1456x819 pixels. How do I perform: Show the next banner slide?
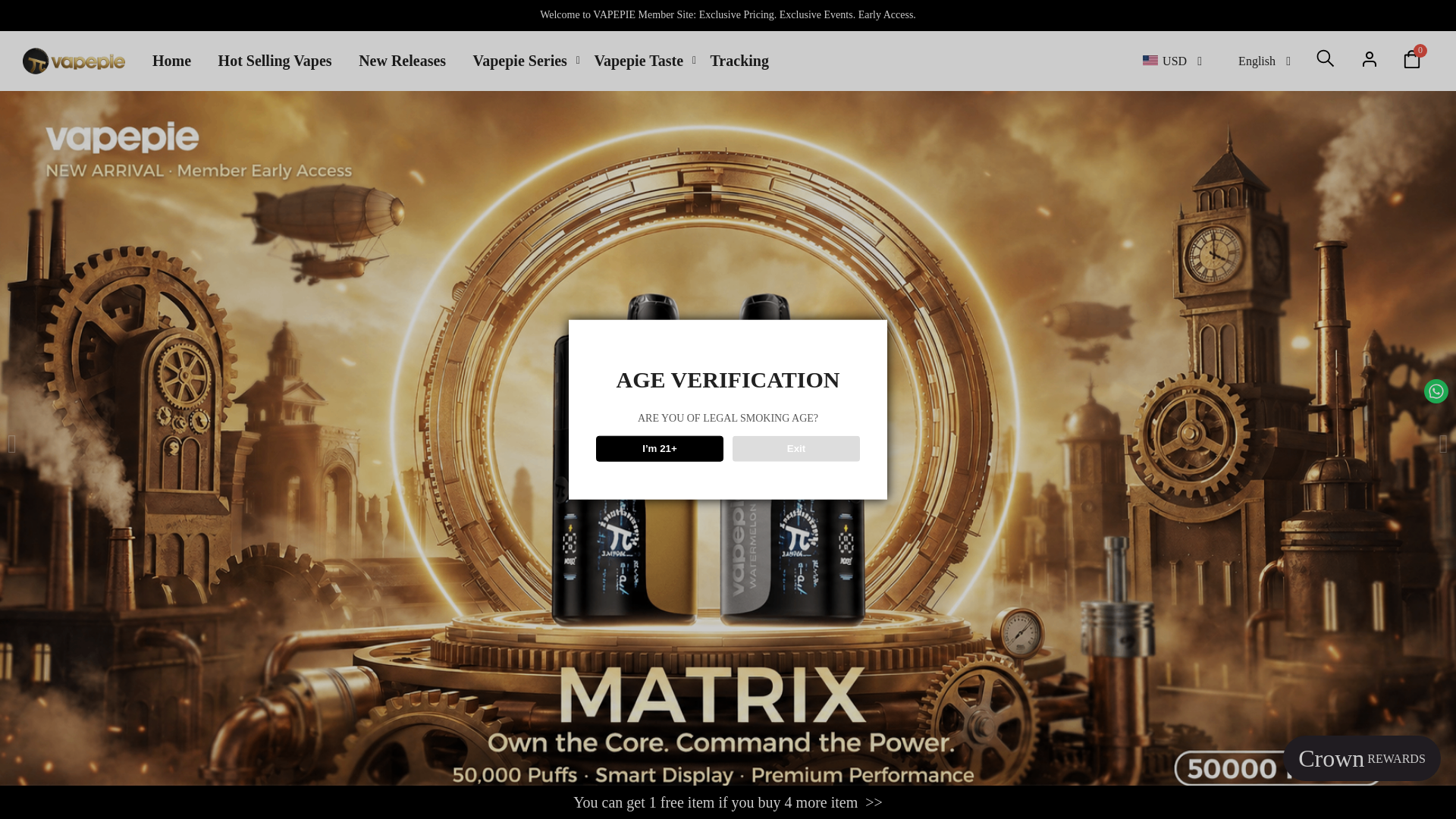point(1443,444)
